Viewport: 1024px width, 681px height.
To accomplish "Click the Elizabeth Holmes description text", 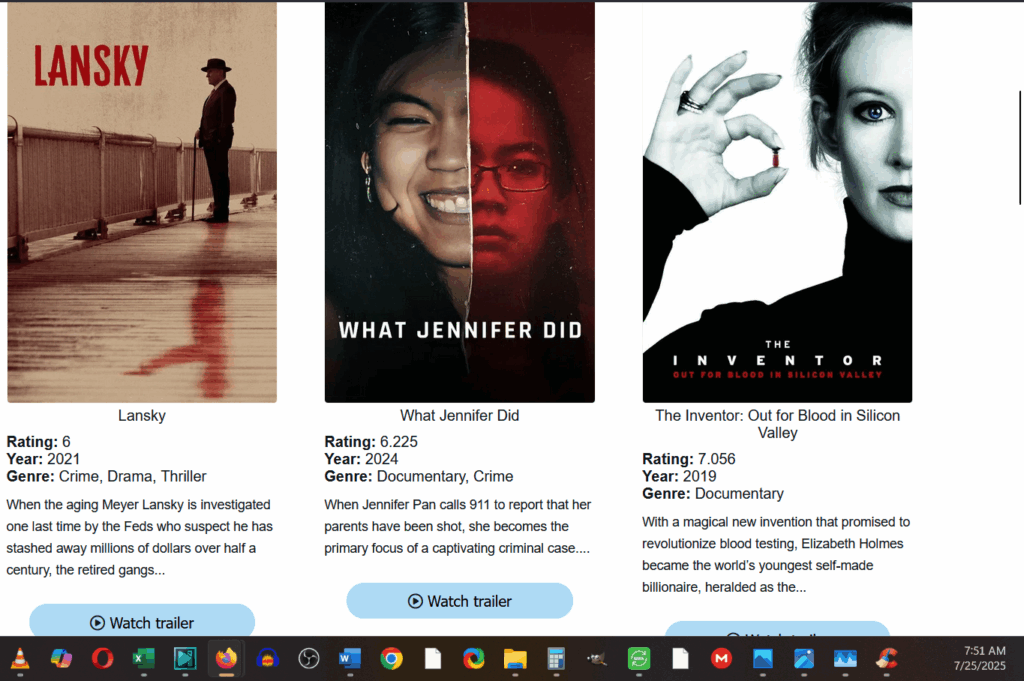I will (x=776, y=554).
